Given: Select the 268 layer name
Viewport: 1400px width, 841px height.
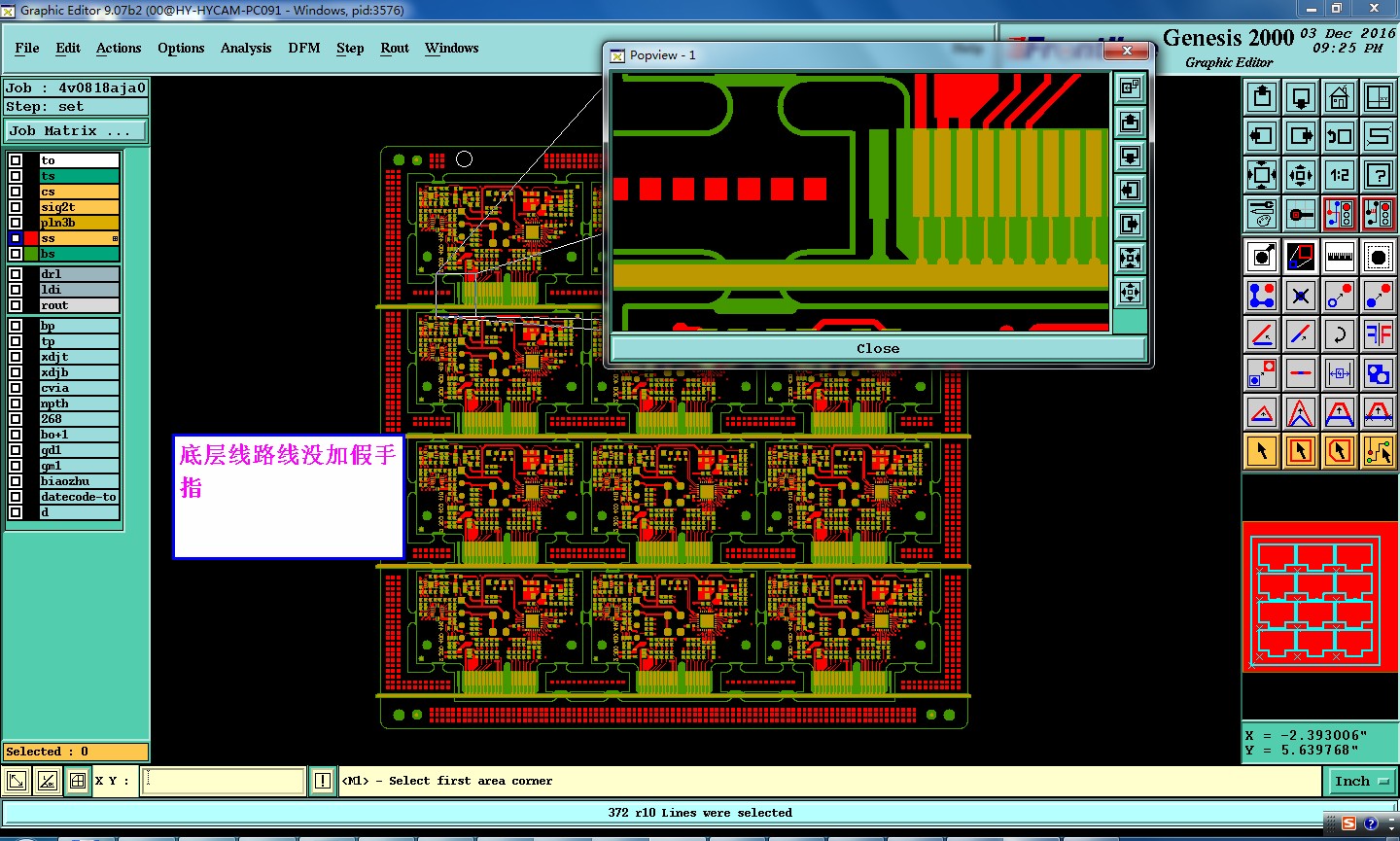Looking at the screenshot, I should pos(80,419).
